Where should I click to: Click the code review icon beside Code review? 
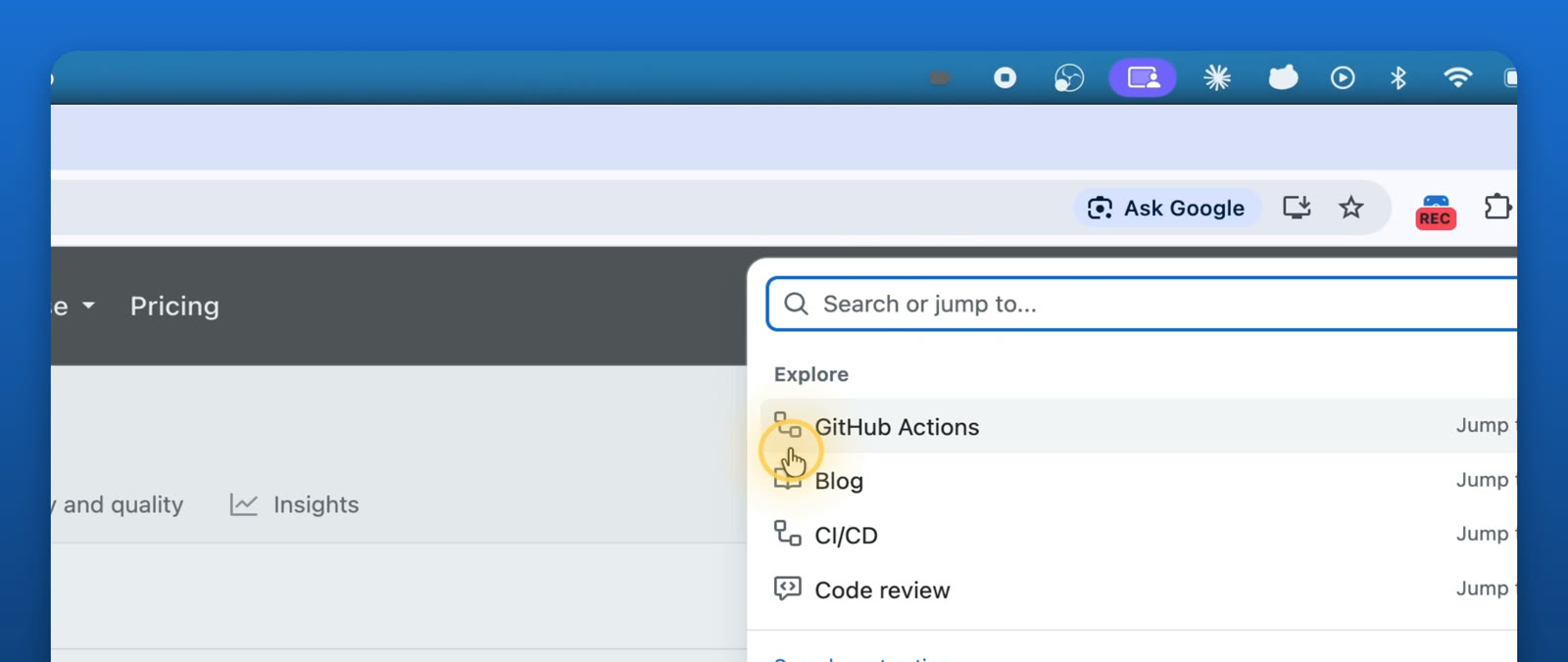point(788,588)
